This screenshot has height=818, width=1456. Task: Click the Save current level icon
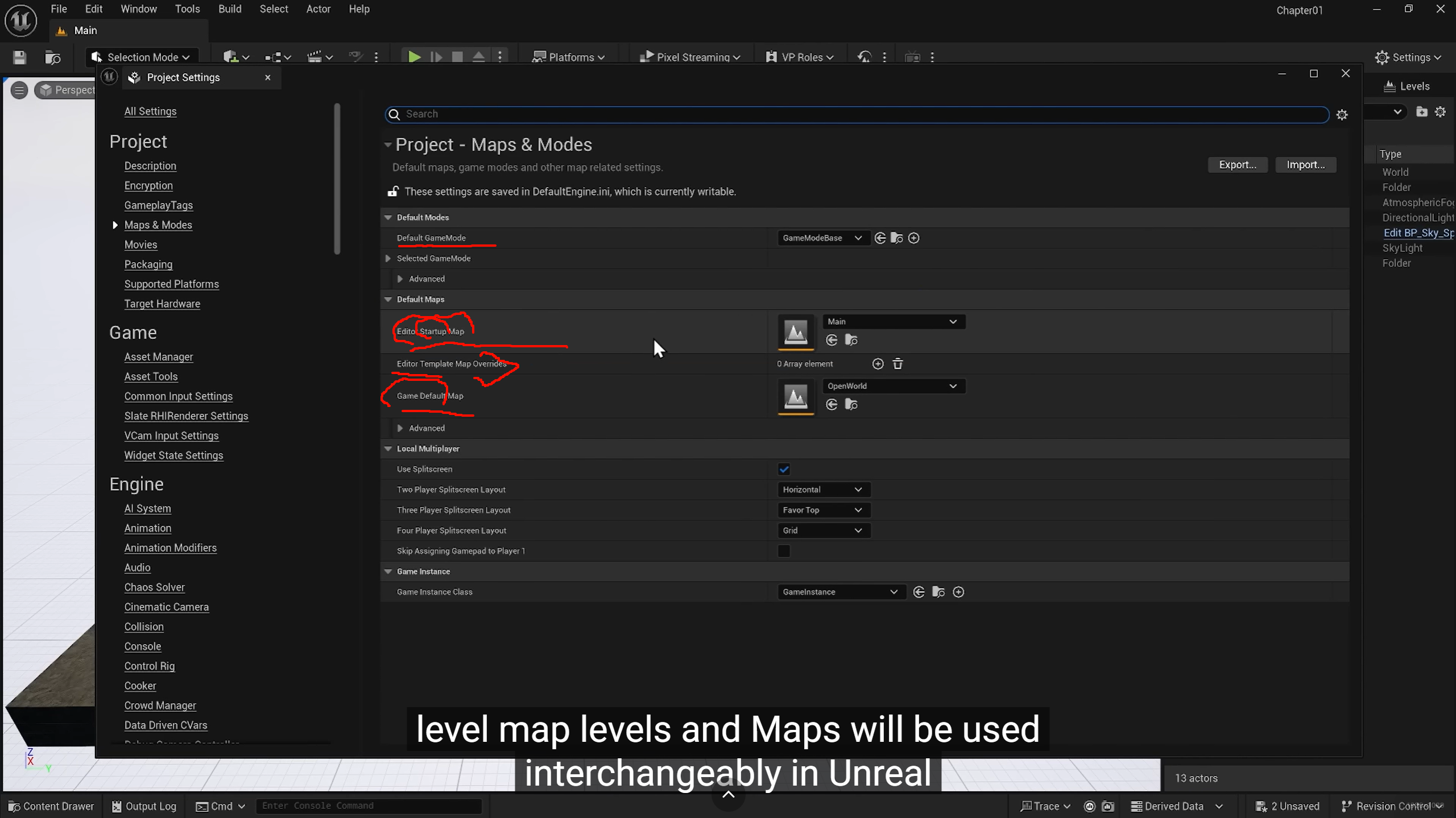pyautogui.click(x=19, y=57)
